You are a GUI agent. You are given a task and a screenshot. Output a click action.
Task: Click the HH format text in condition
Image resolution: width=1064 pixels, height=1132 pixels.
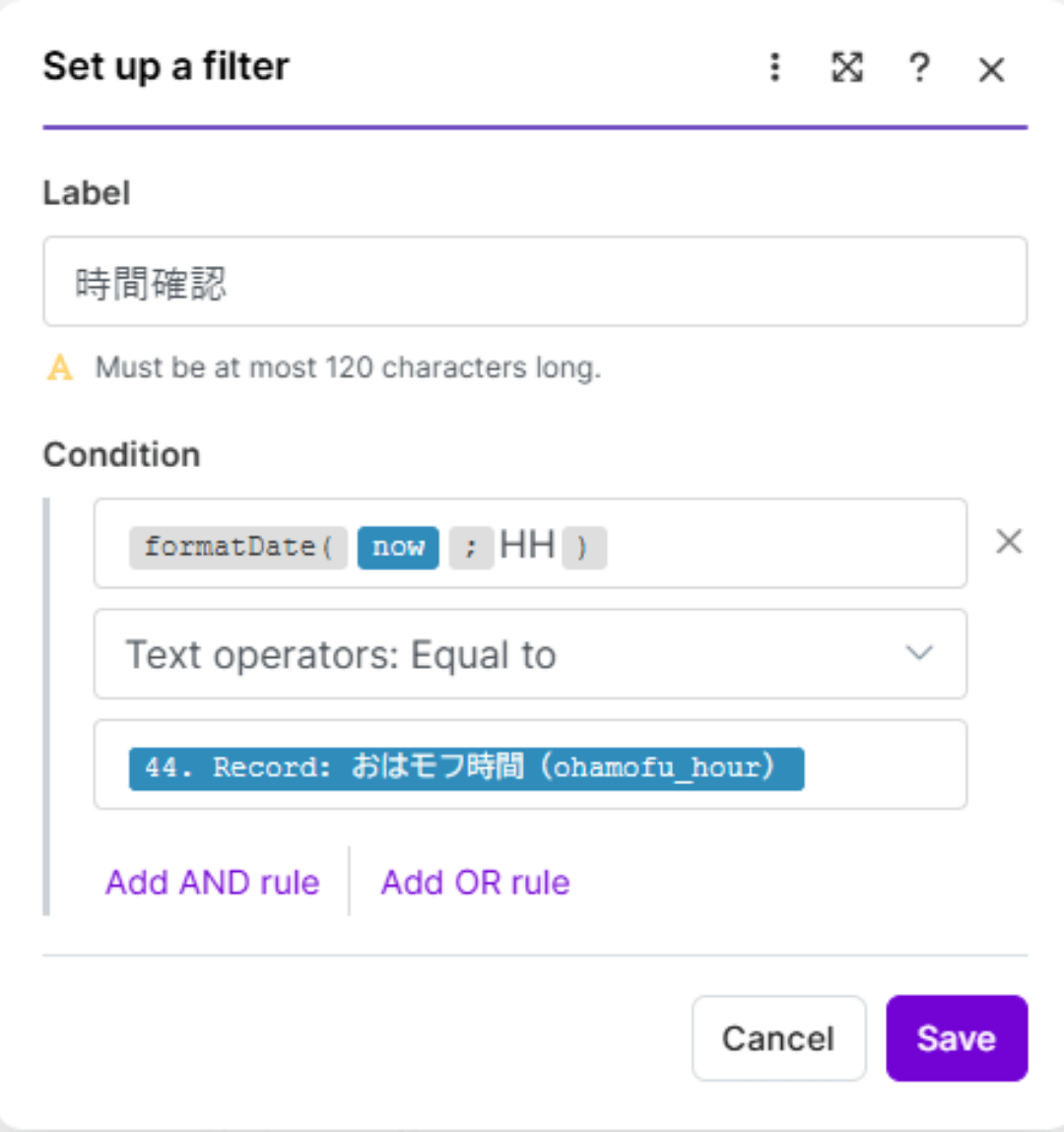click(527, 545)
